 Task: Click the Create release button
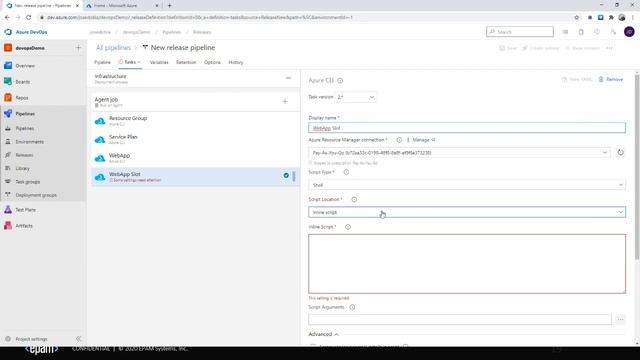coord(541,48)
